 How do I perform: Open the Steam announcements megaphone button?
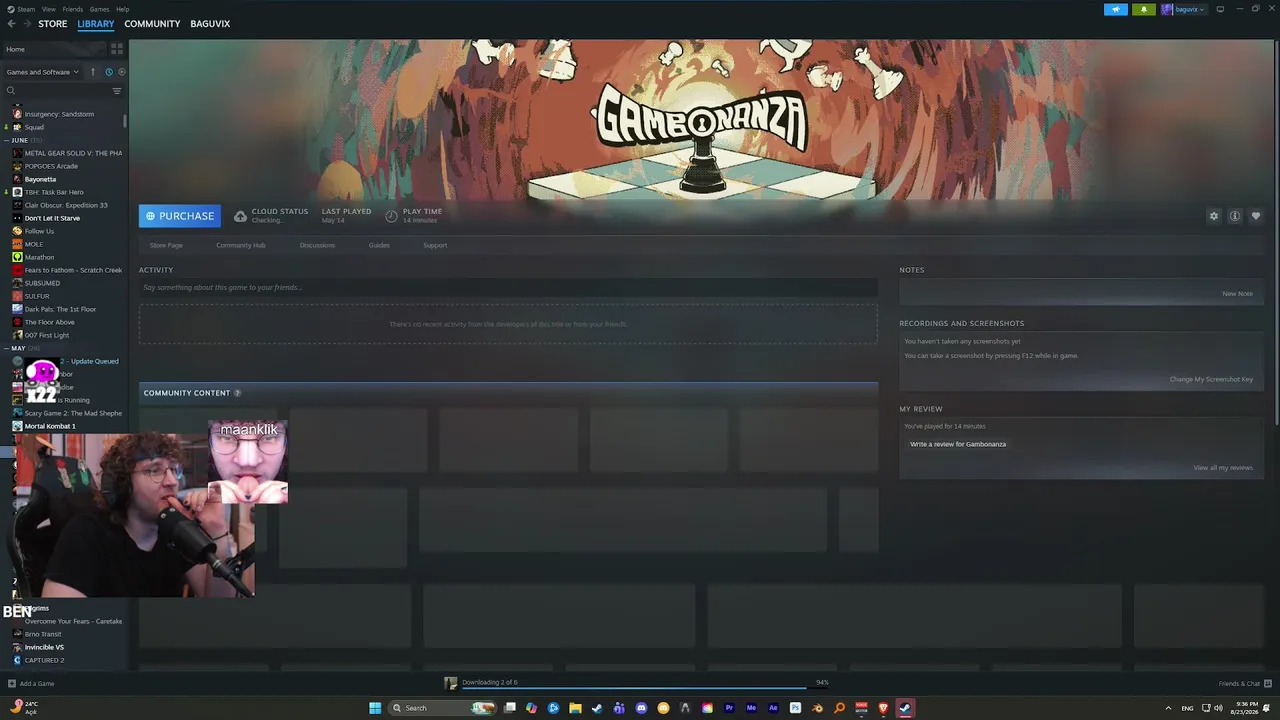click(1116, 9)
